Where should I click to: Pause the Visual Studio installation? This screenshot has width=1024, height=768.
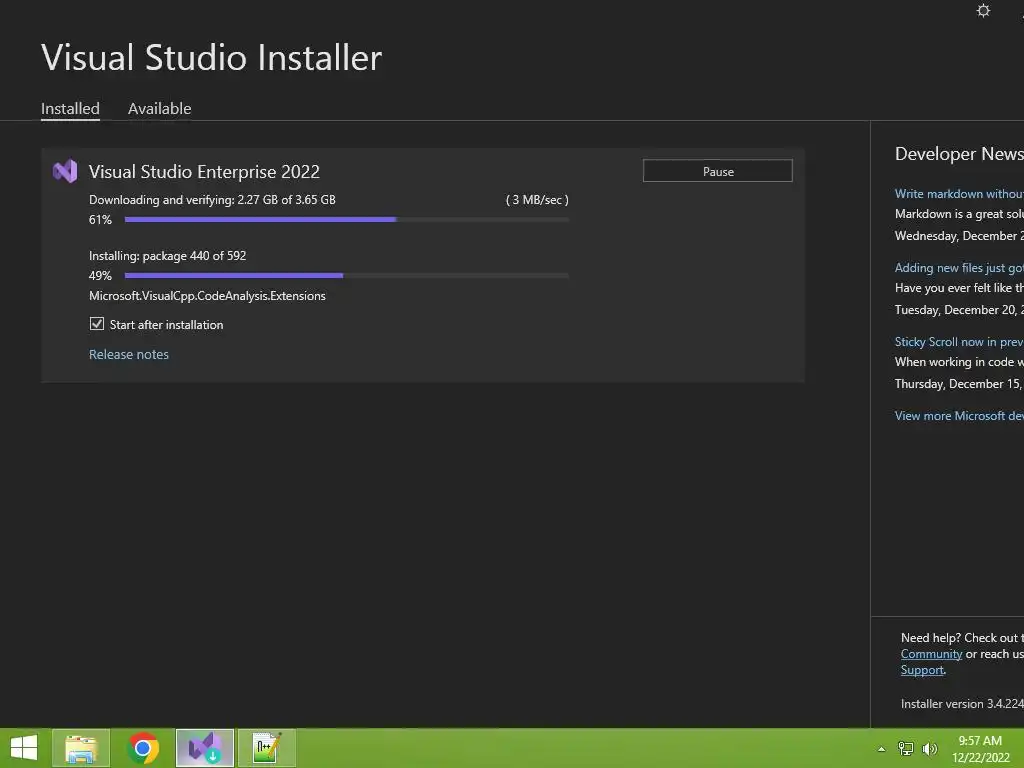pos(718,171)
